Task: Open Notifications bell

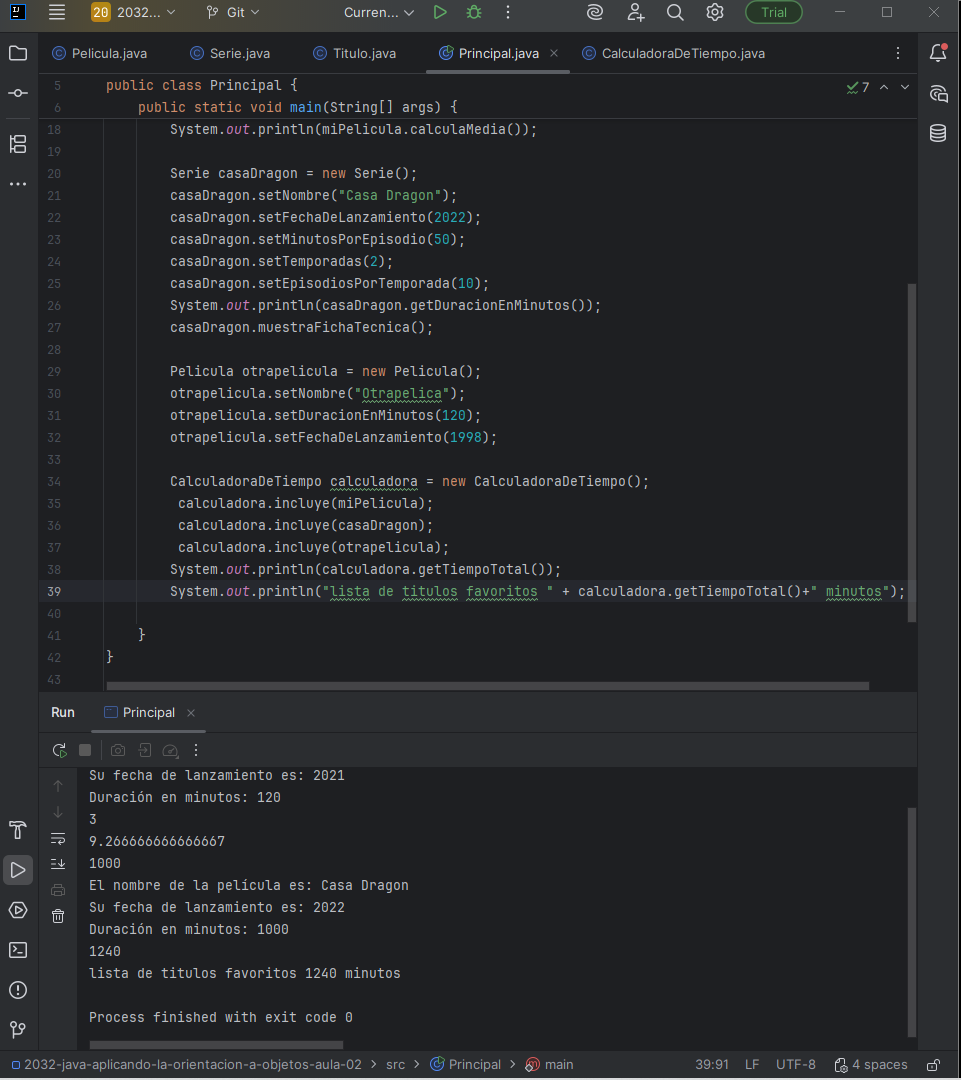Action: pyautogui.click(x=938, y=52)
